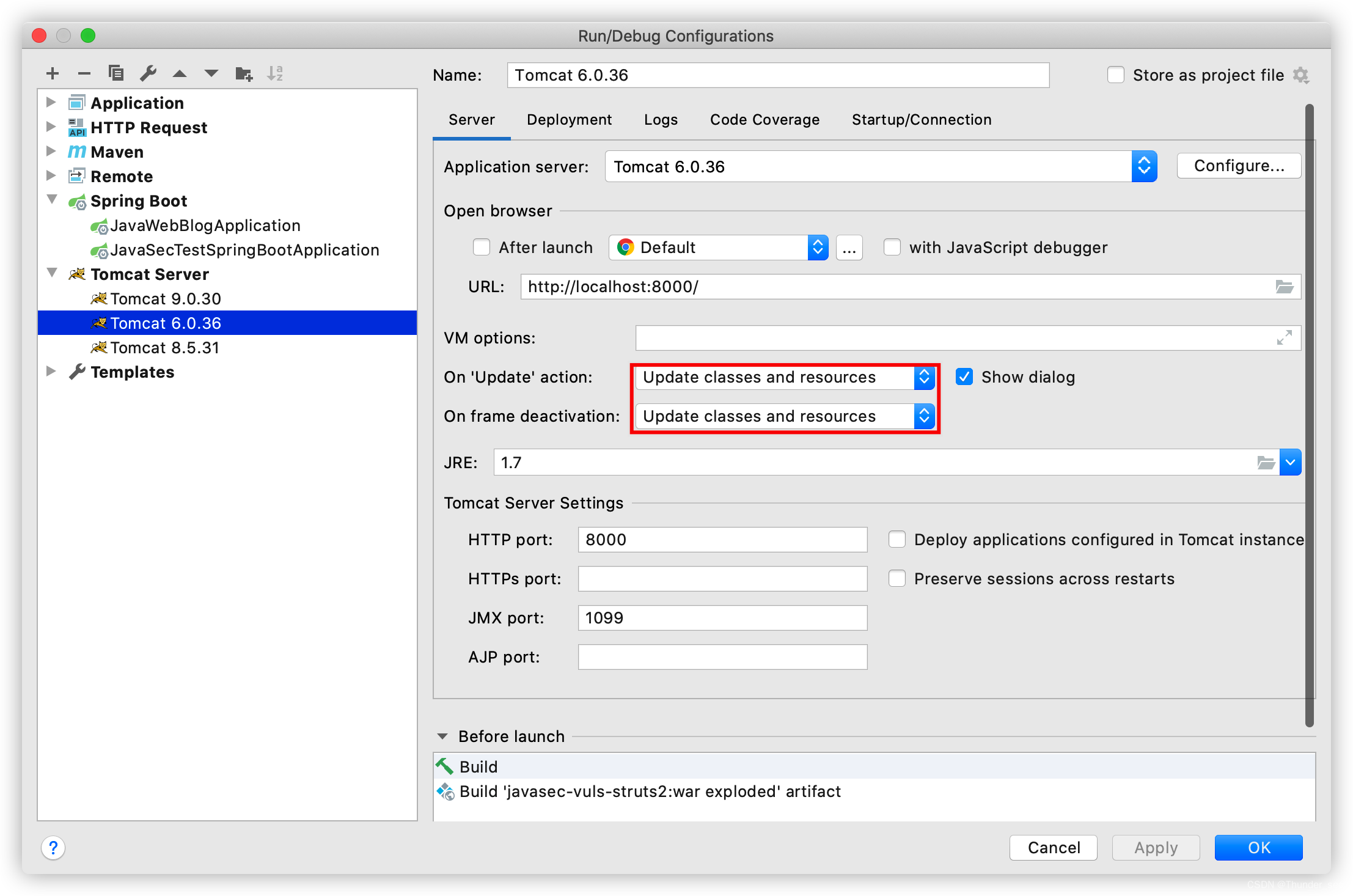The image size is (1353, 896).
Task: Click the Move Down arrow icon
Action: [211, 74]
